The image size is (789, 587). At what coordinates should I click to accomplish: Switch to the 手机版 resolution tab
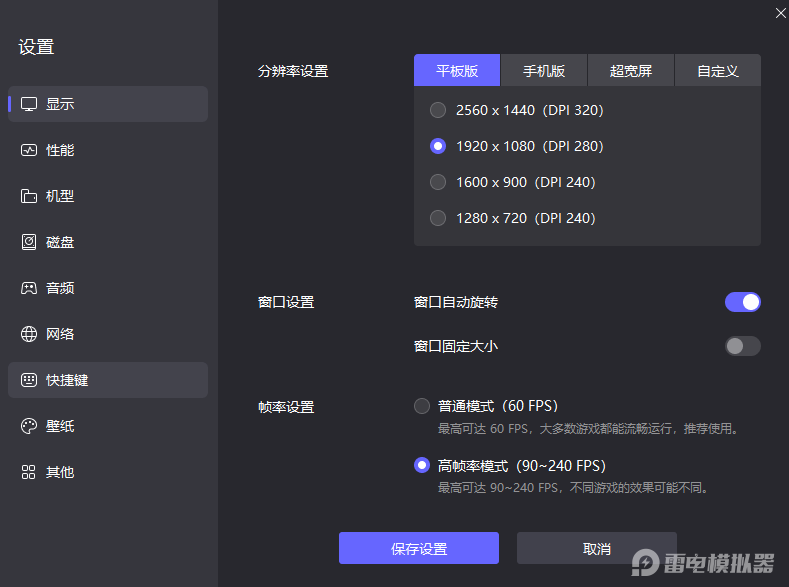pos(544,70)
